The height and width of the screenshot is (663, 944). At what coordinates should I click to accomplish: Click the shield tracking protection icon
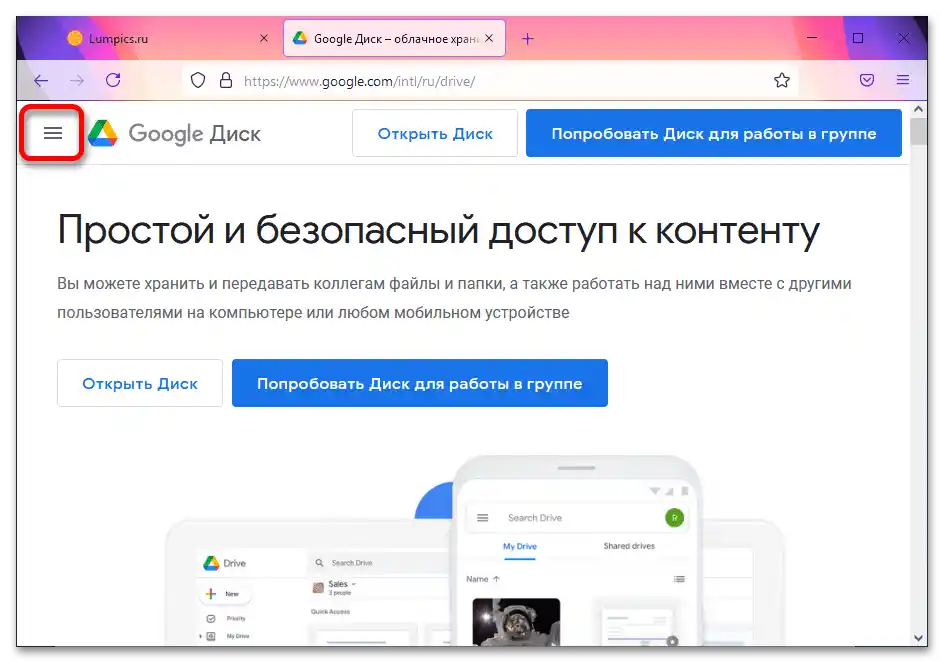[x=198, y=80]
